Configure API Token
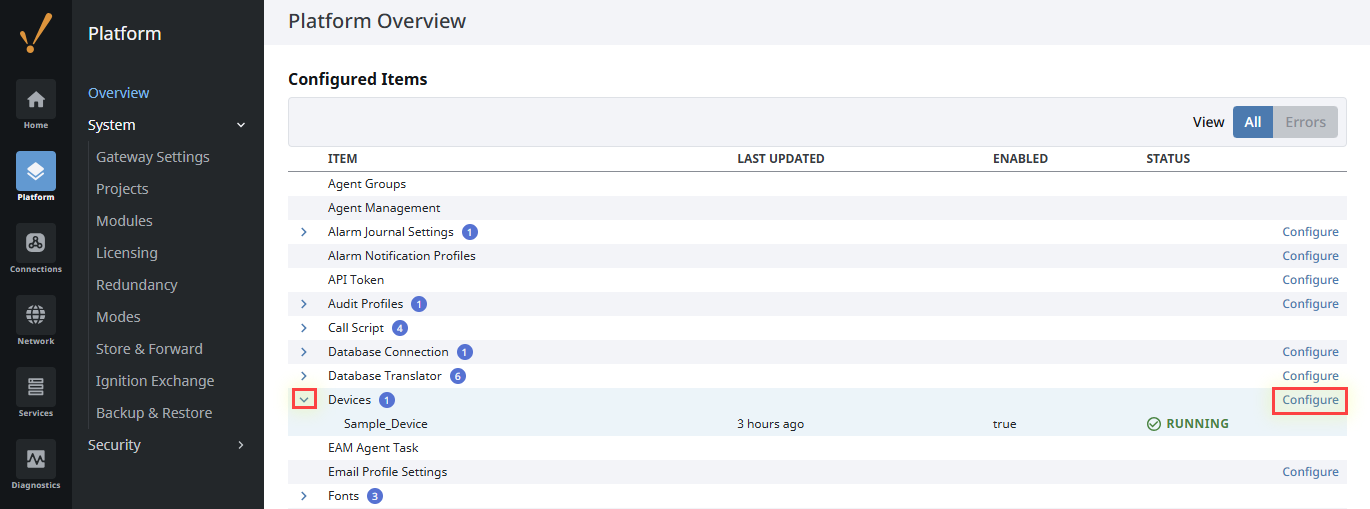 [x=1310, y=280]
